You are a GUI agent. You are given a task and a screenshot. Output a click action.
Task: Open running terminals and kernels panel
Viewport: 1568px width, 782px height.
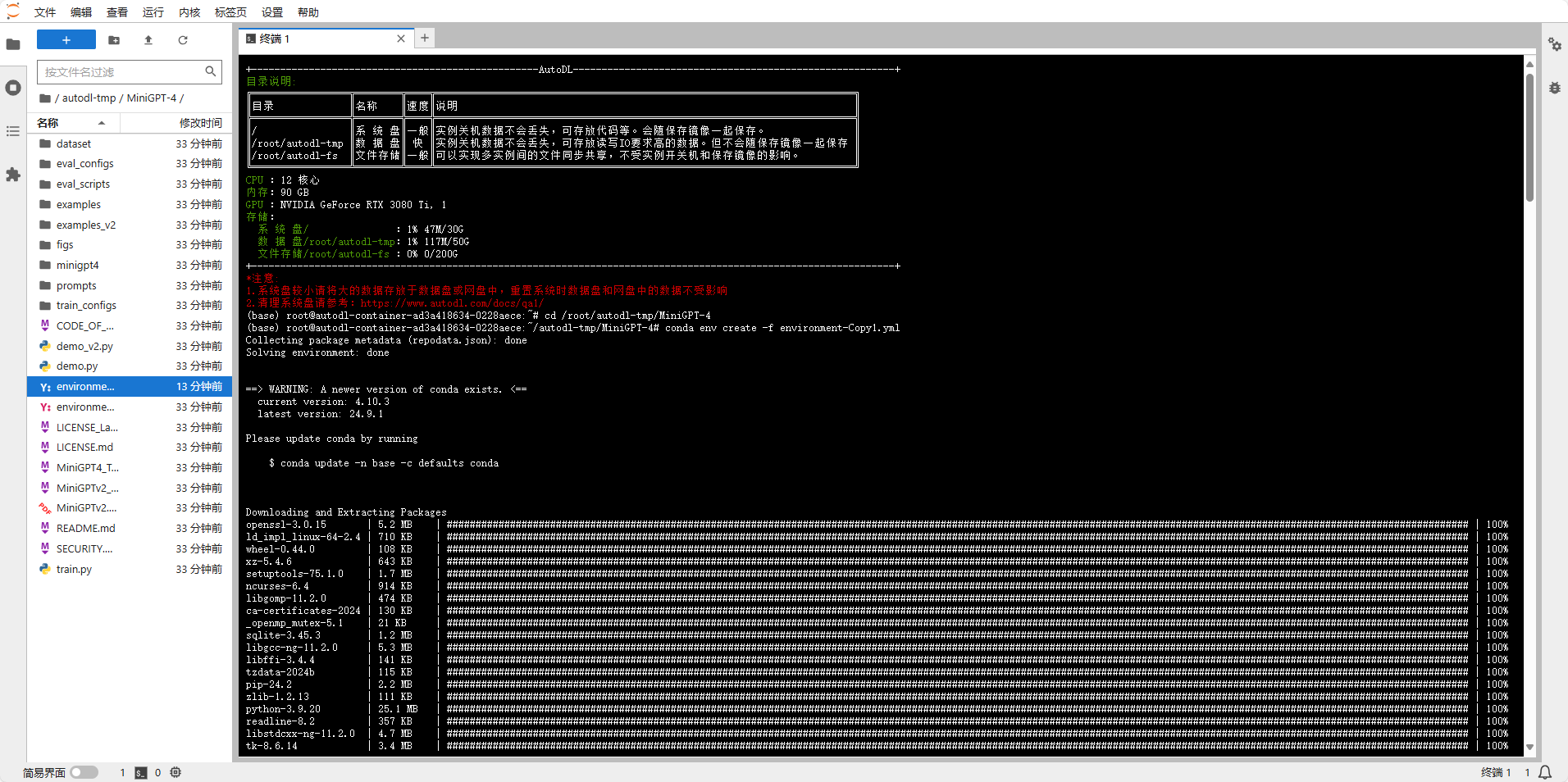click(x=13, y=88)
